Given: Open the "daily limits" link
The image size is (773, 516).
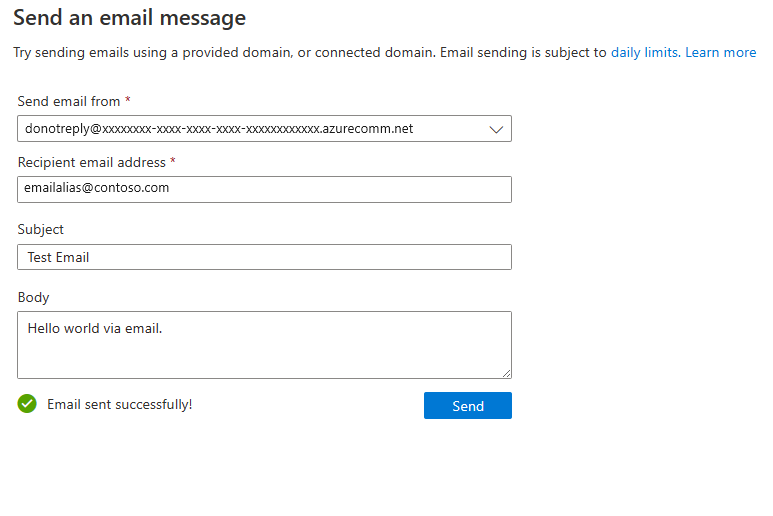Looking at the screenshot, I should [645, 52].
